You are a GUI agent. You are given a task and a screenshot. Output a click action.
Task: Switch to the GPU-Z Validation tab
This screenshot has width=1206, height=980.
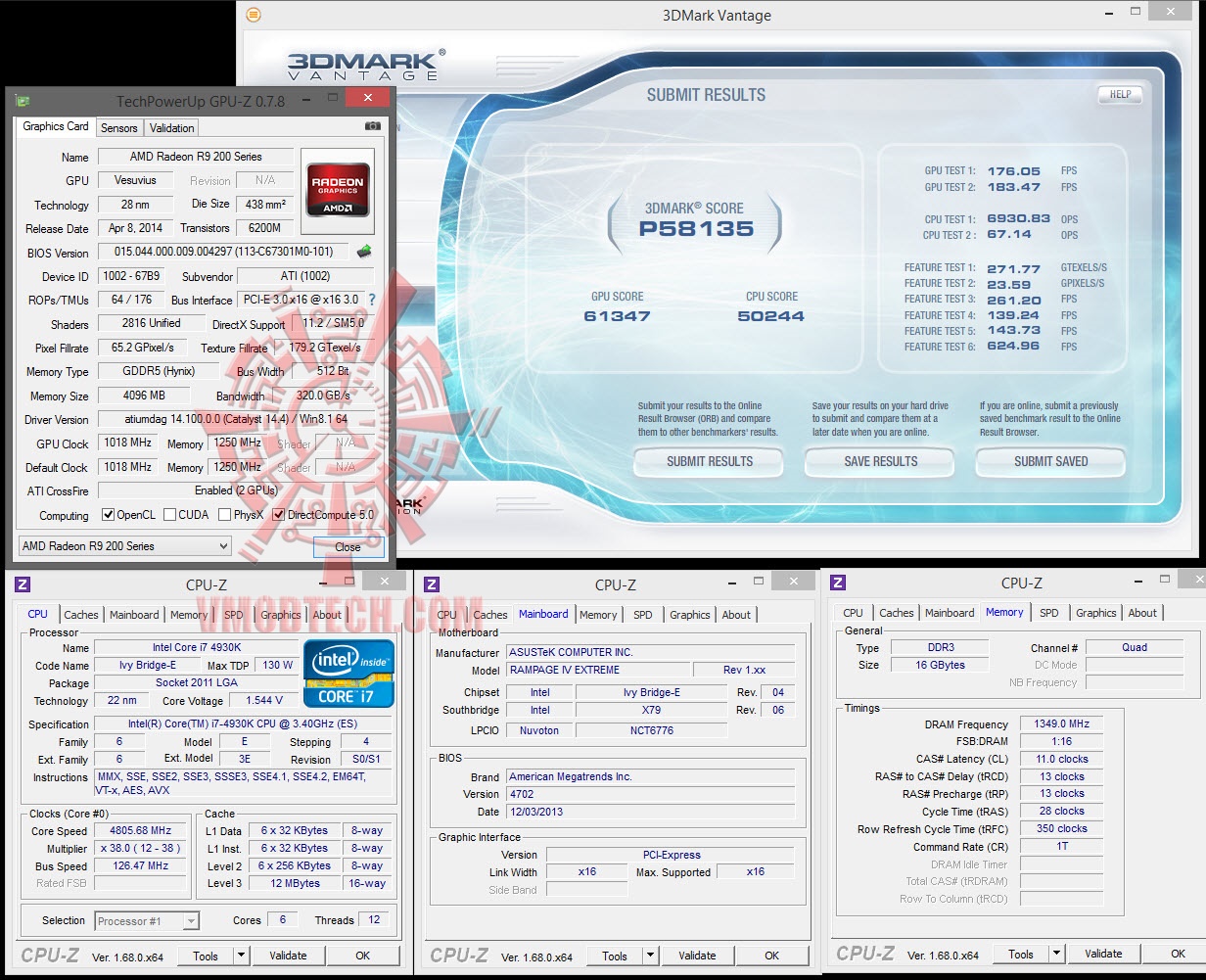click(x=172, y=128)
